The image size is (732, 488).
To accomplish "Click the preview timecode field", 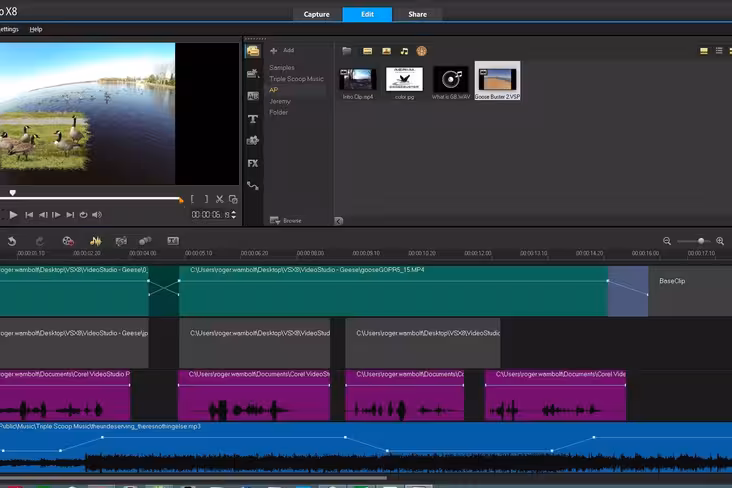I will point(211,215).
